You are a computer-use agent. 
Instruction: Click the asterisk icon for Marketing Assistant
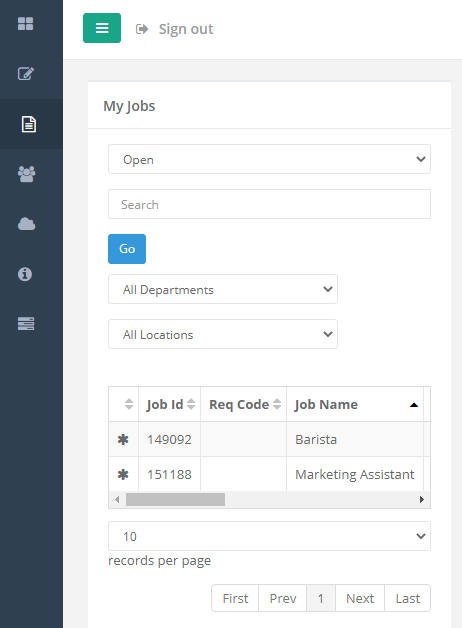(123, 475)
